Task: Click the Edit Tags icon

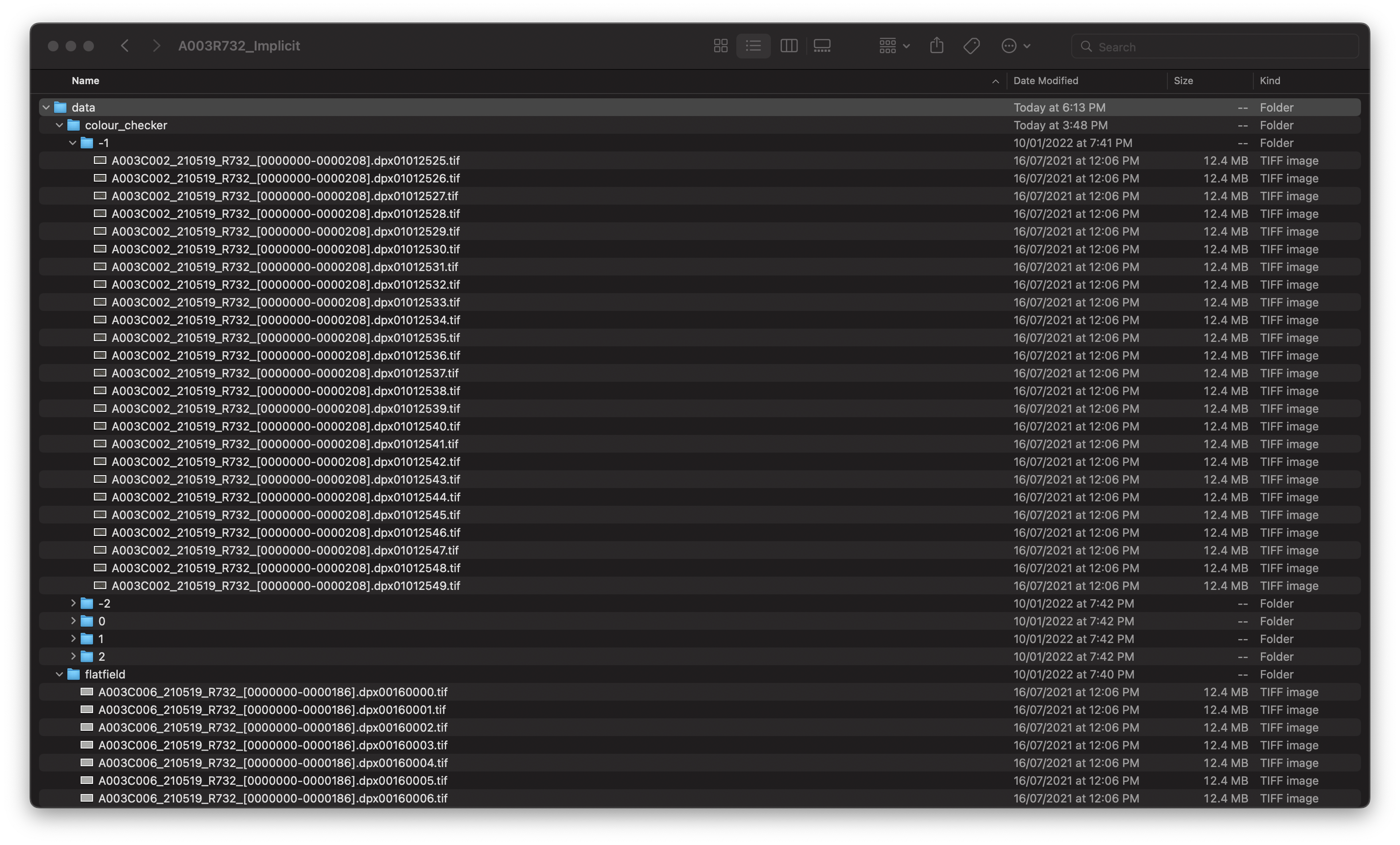Action: tap(972, 46)
